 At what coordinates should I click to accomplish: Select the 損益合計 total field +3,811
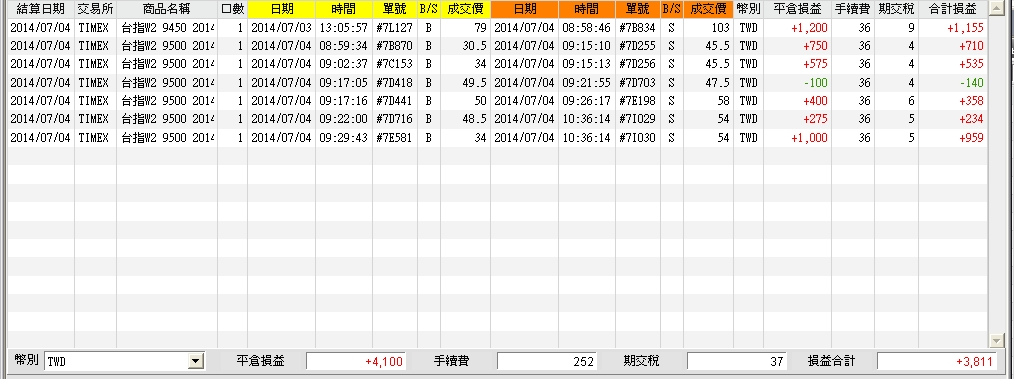937,361
